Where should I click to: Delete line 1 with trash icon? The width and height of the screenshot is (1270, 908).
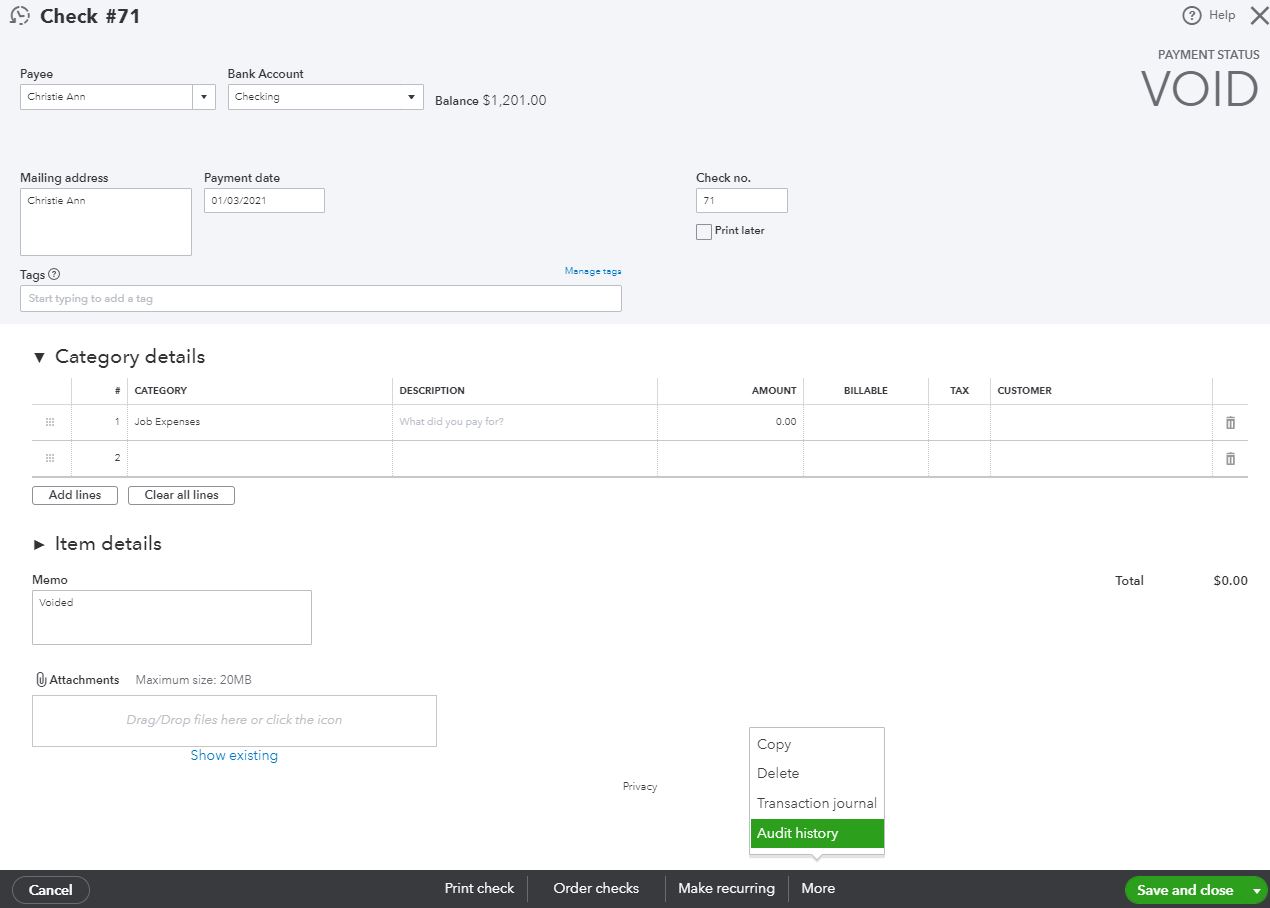coord(1230,423)
